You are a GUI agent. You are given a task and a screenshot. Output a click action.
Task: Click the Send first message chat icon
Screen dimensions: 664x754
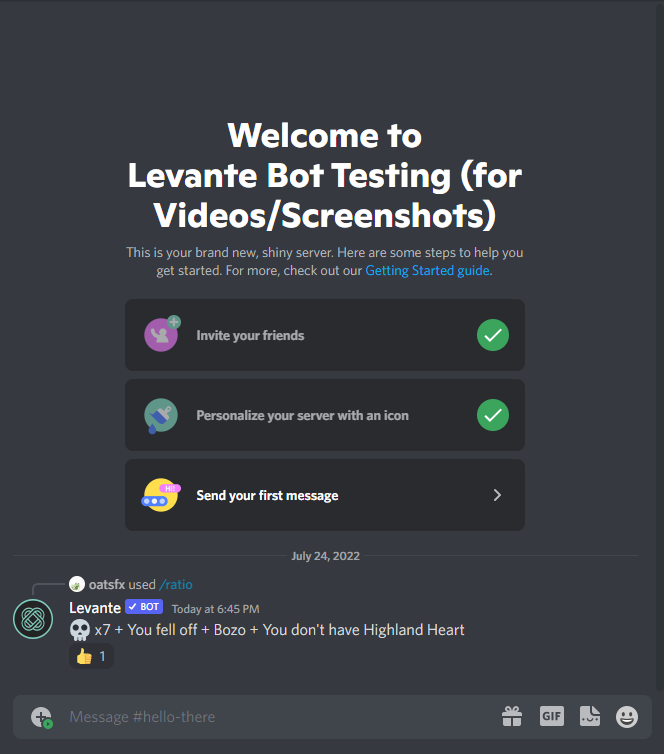(x=161, y=495)
